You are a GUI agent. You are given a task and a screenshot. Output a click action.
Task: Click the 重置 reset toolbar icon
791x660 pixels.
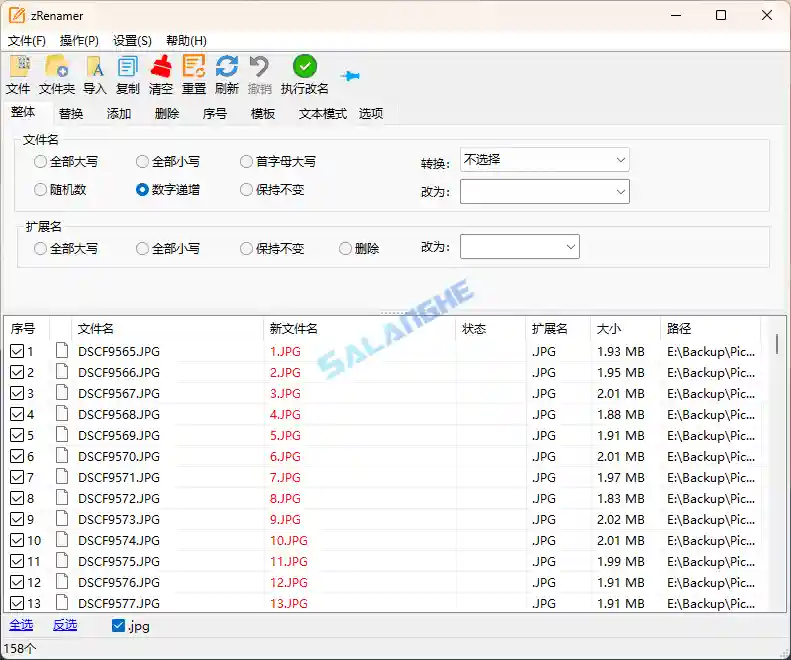pyautogui.click(x=194, y=67)
